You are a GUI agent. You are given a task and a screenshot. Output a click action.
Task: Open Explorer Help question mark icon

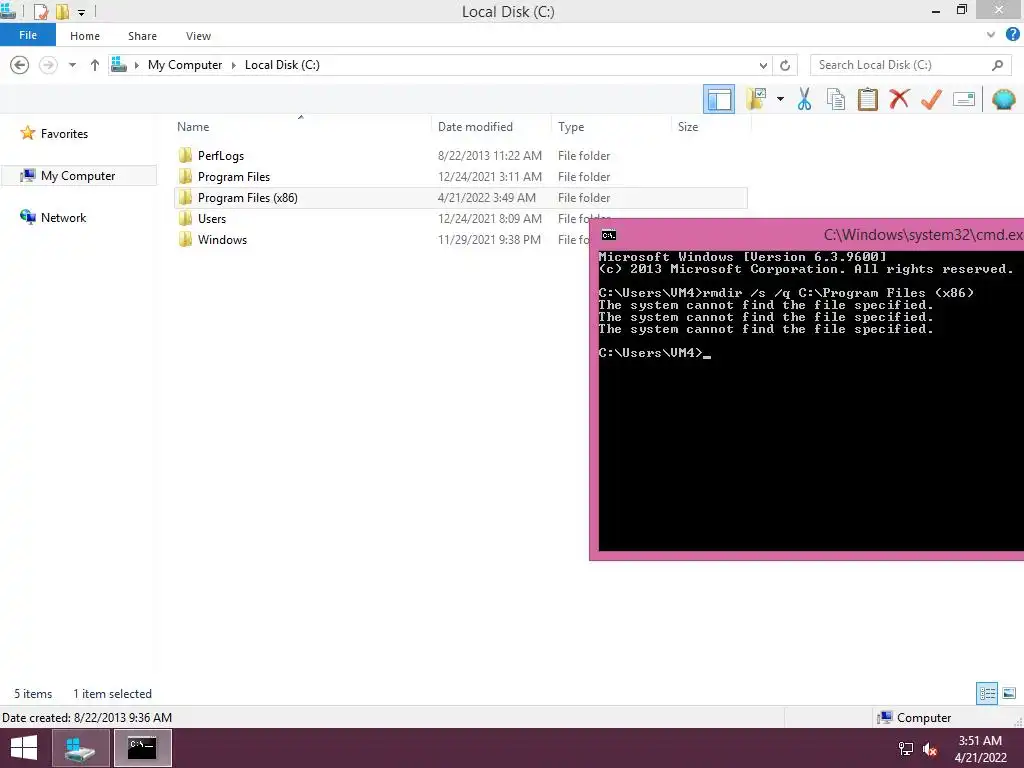1012,35
